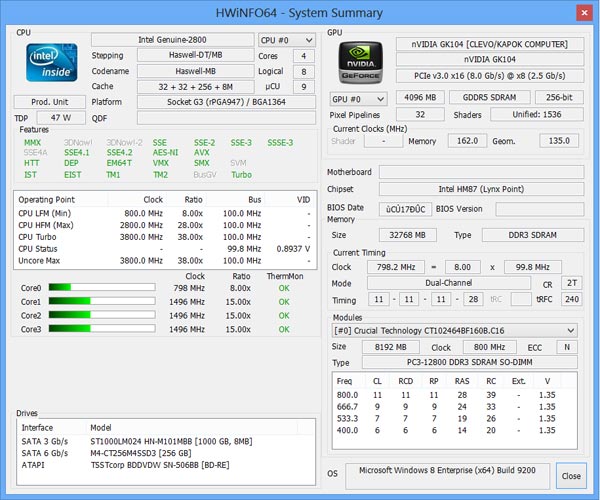Select the CPU HFM (Max) row
600x500 pixels.
point(165,225)
